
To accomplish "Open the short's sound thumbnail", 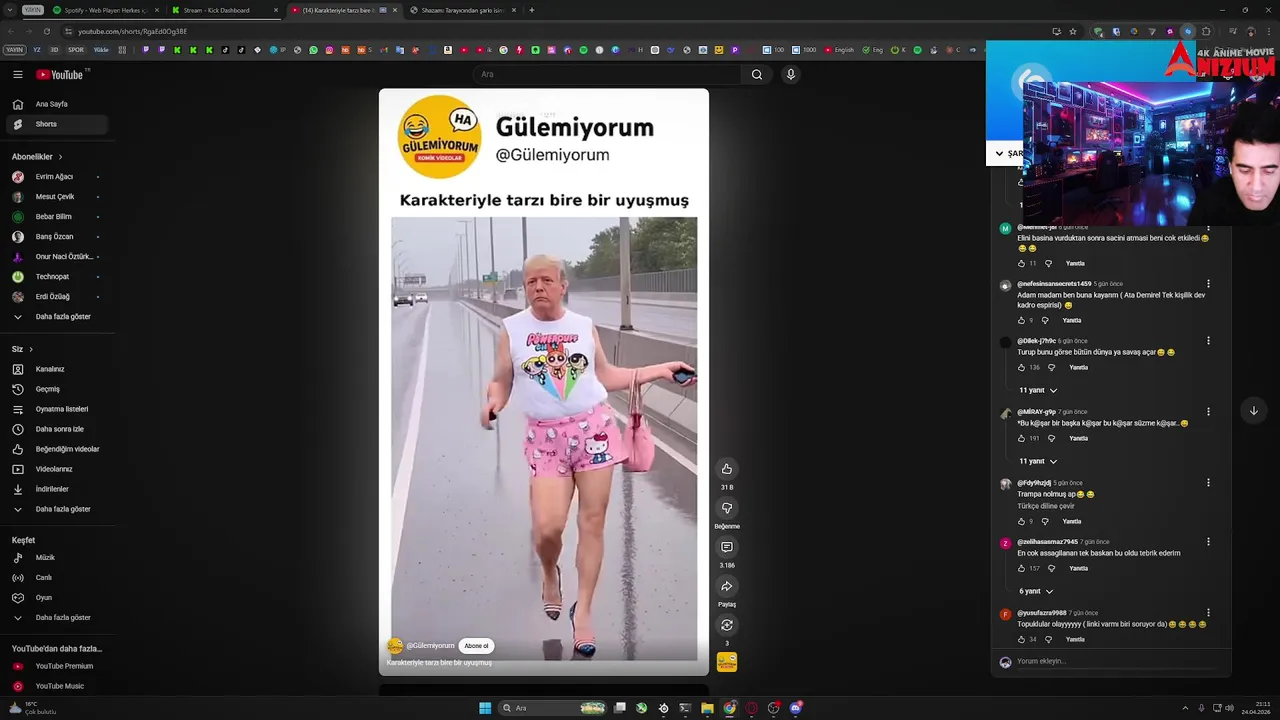I will (x=727, y=662).
